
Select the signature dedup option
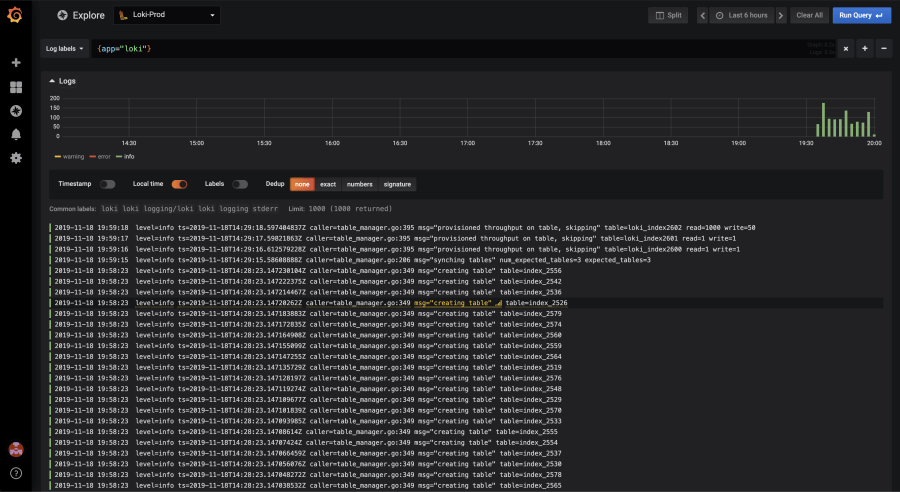(x=397, y=184)
